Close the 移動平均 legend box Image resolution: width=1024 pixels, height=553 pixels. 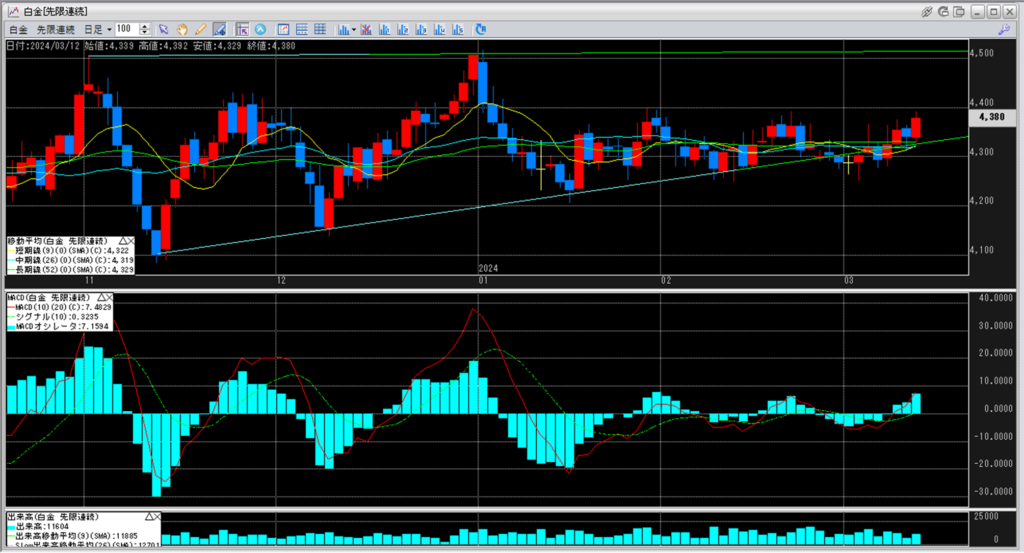tap(130, 242)
